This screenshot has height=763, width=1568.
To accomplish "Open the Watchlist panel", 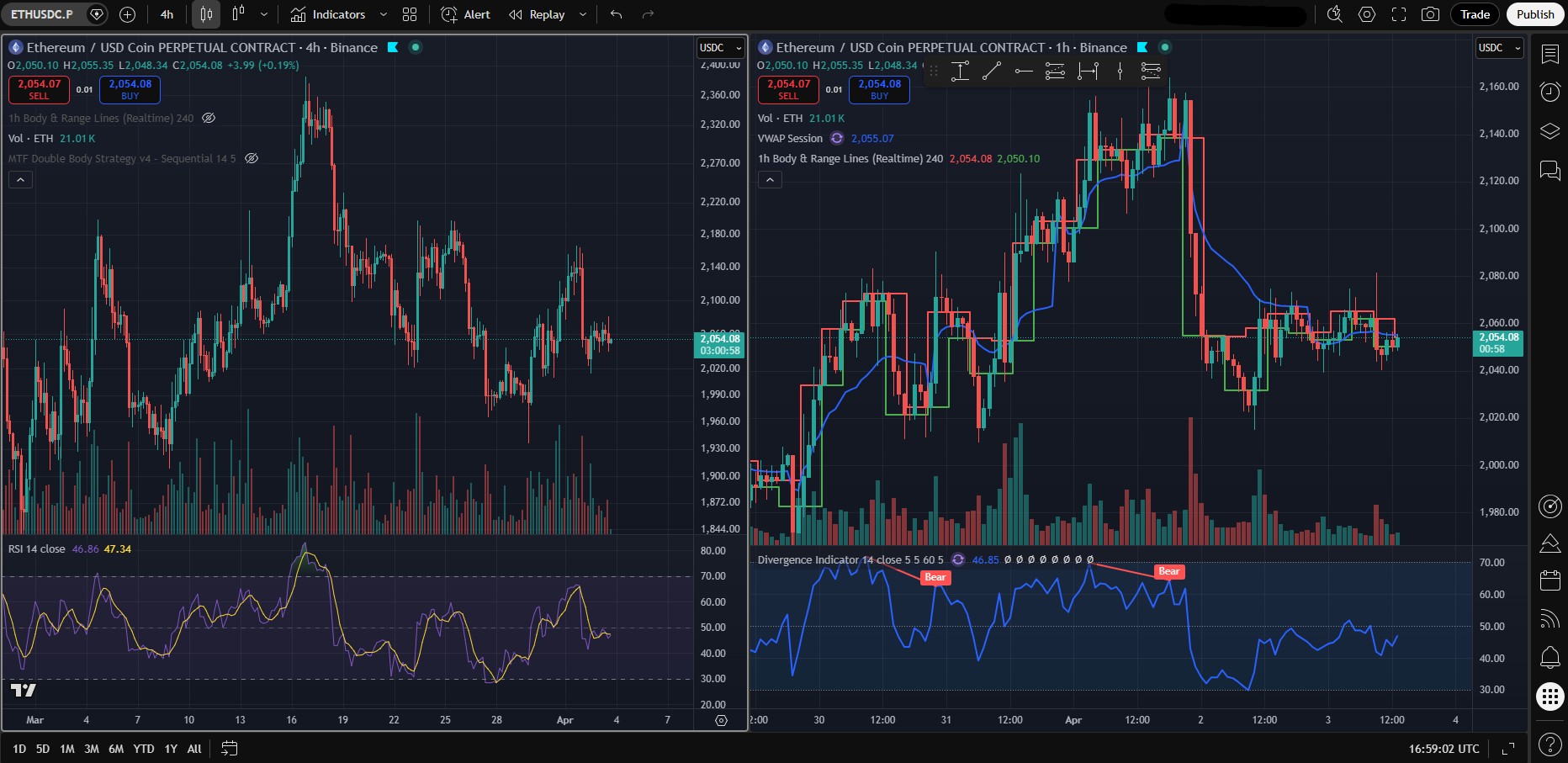I will pos(1550,53).
